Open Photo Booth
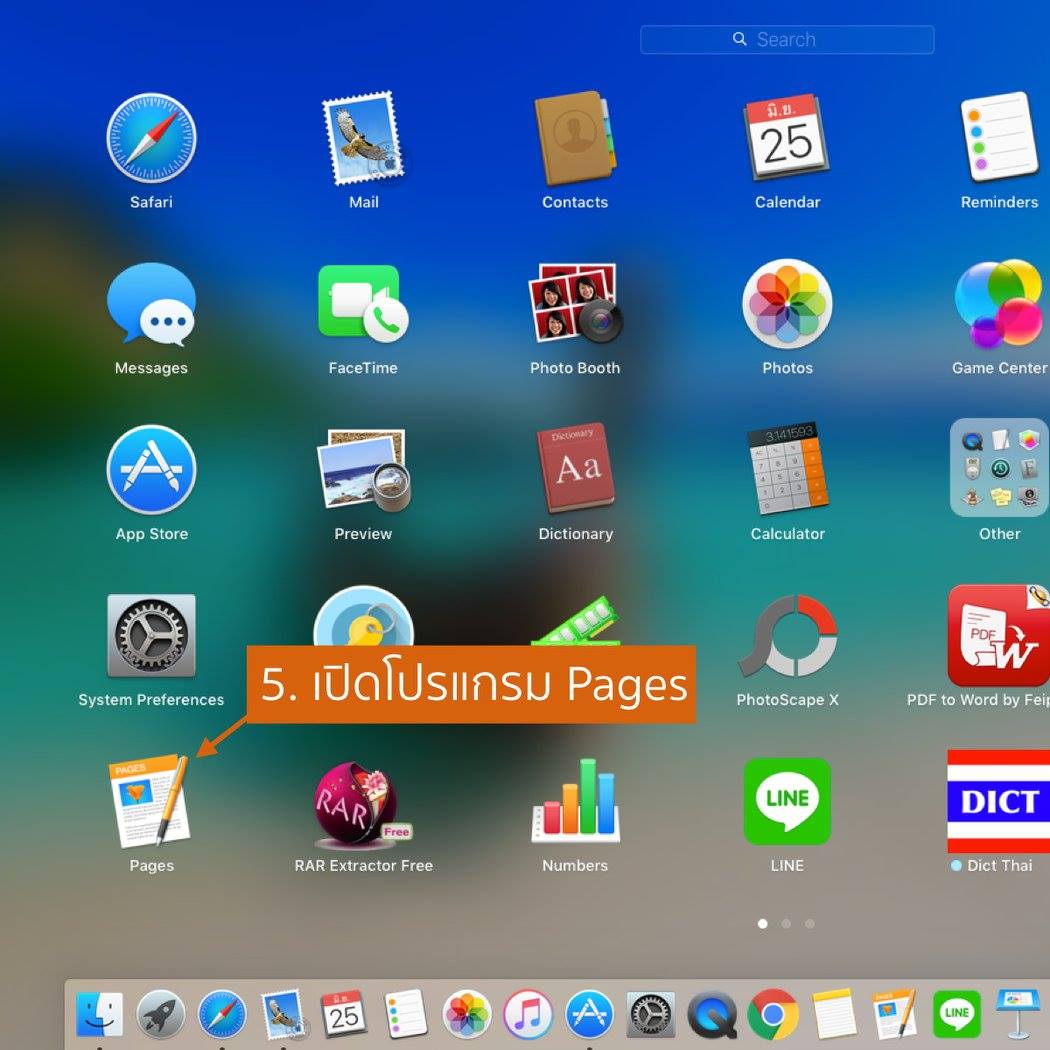This screenshot has width=1050, height=1050. [x=575, y=303]
